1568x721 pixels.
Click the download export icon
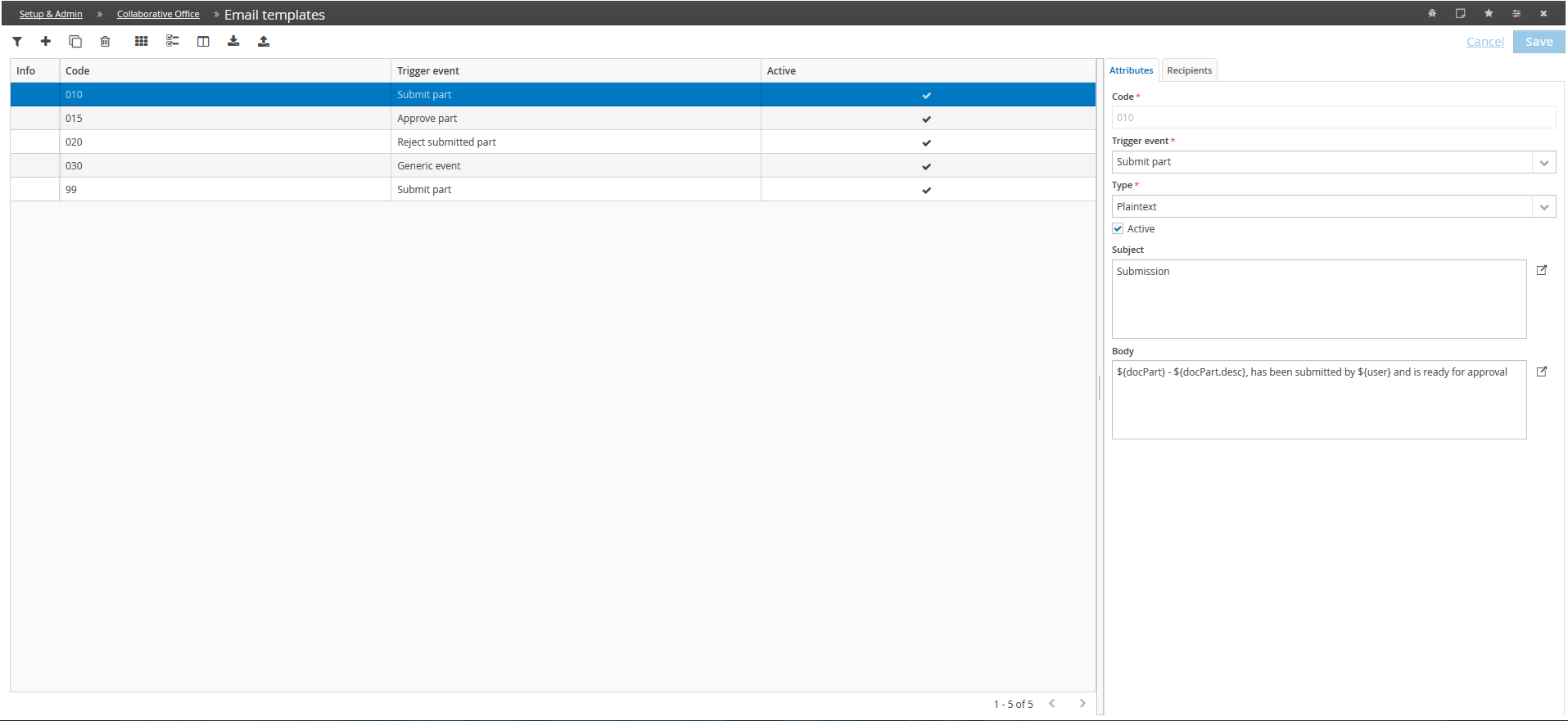233,41
